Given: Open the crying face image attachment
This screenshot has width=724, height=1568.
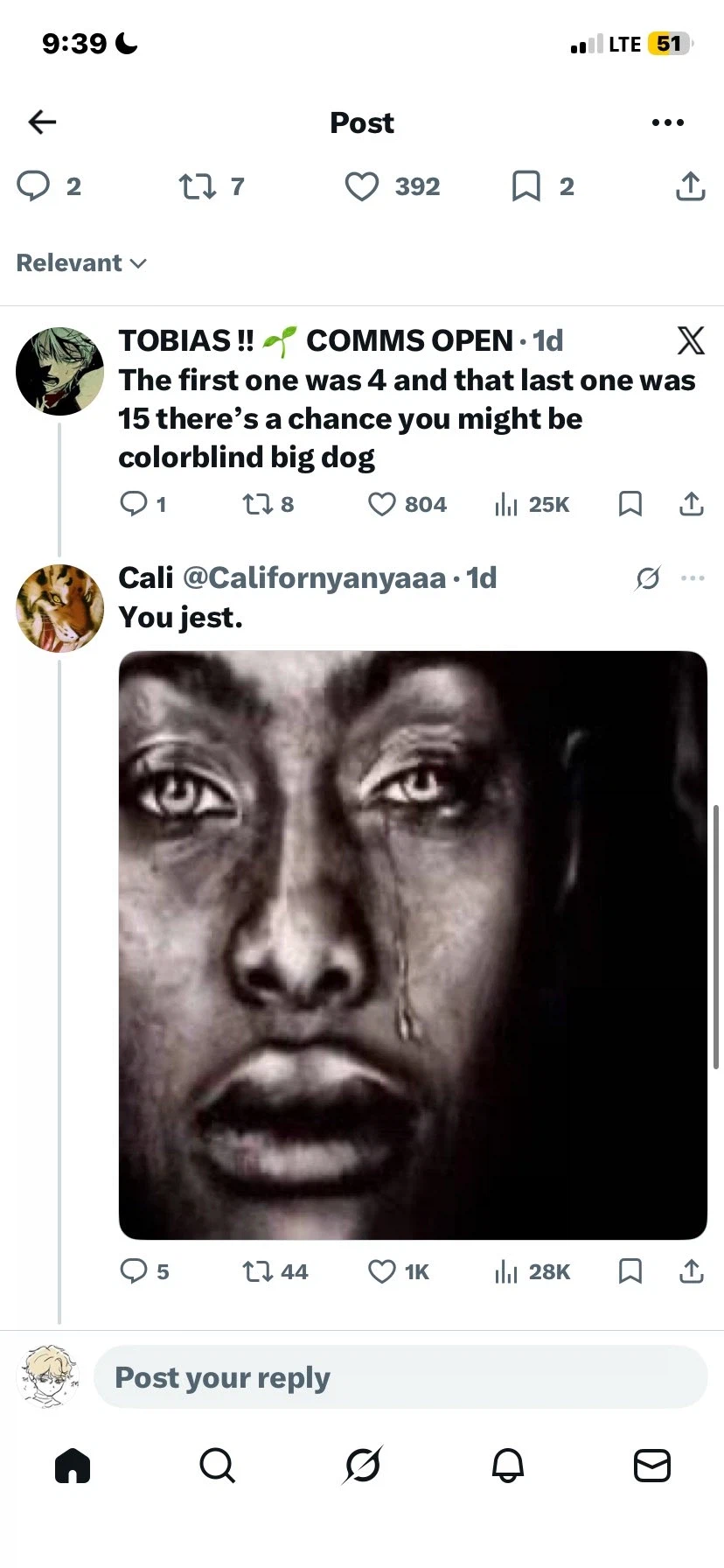Looking at the screenshot, I should [x=413, y=945].
